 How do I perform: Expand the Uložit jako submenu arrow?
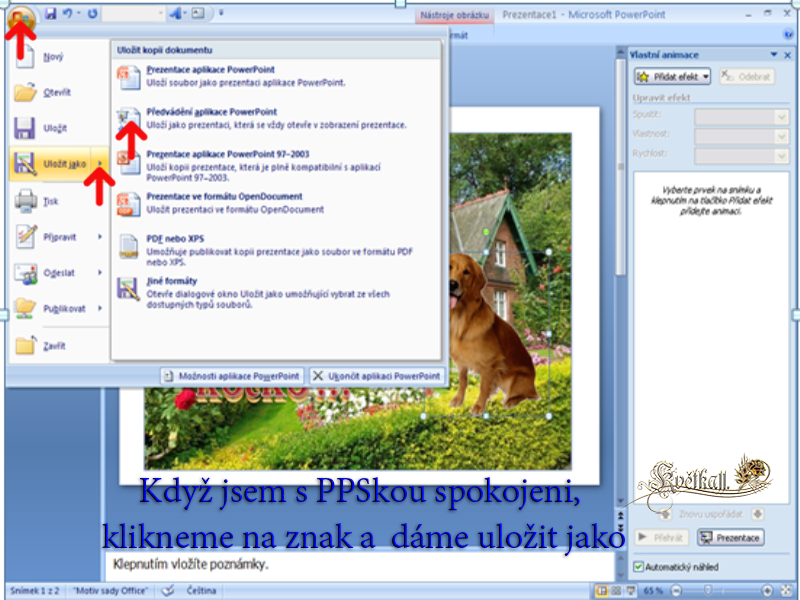[x=100, y=164]
